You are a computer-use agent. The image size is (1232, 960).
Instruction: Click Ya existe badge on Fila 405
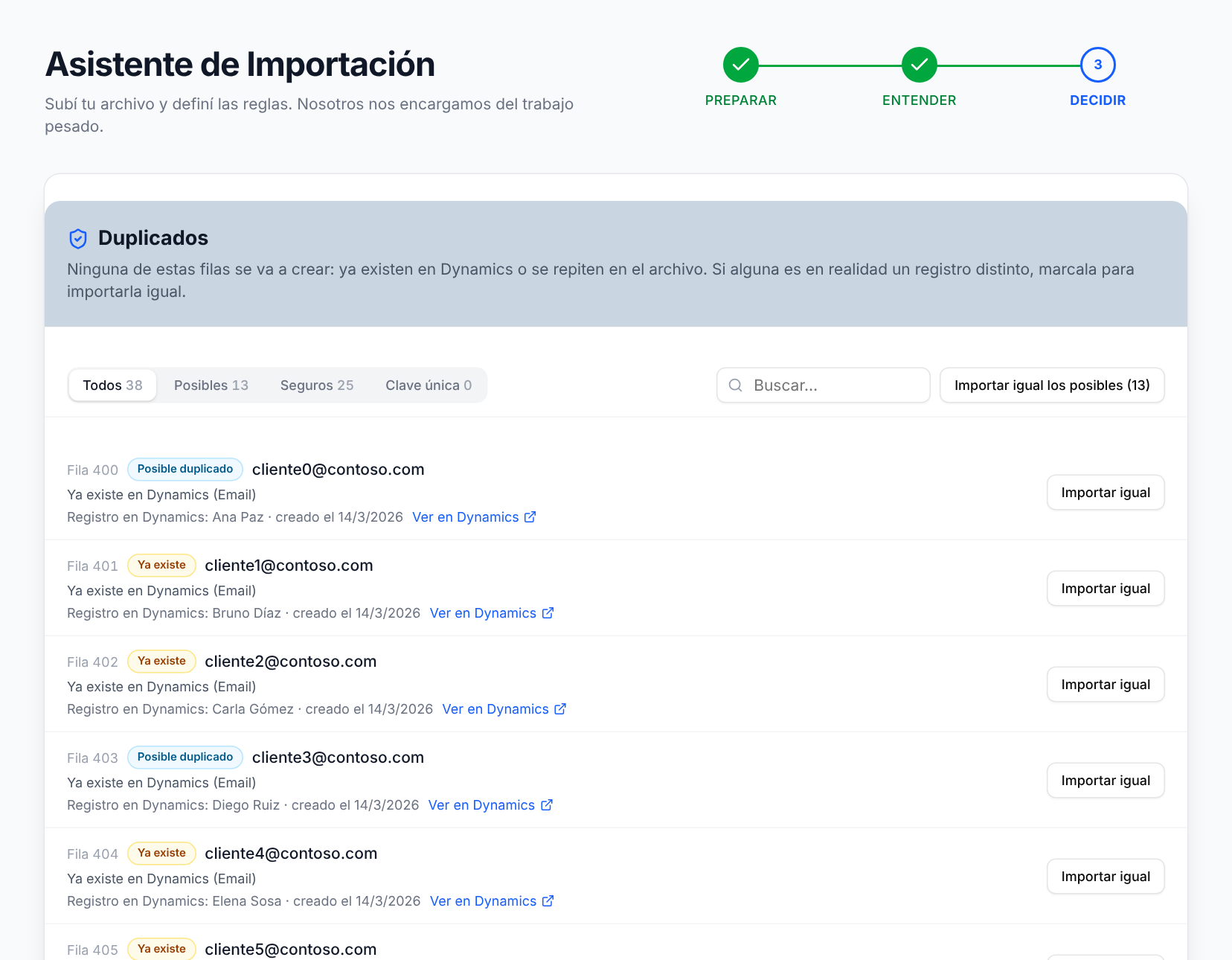[161, 949]
